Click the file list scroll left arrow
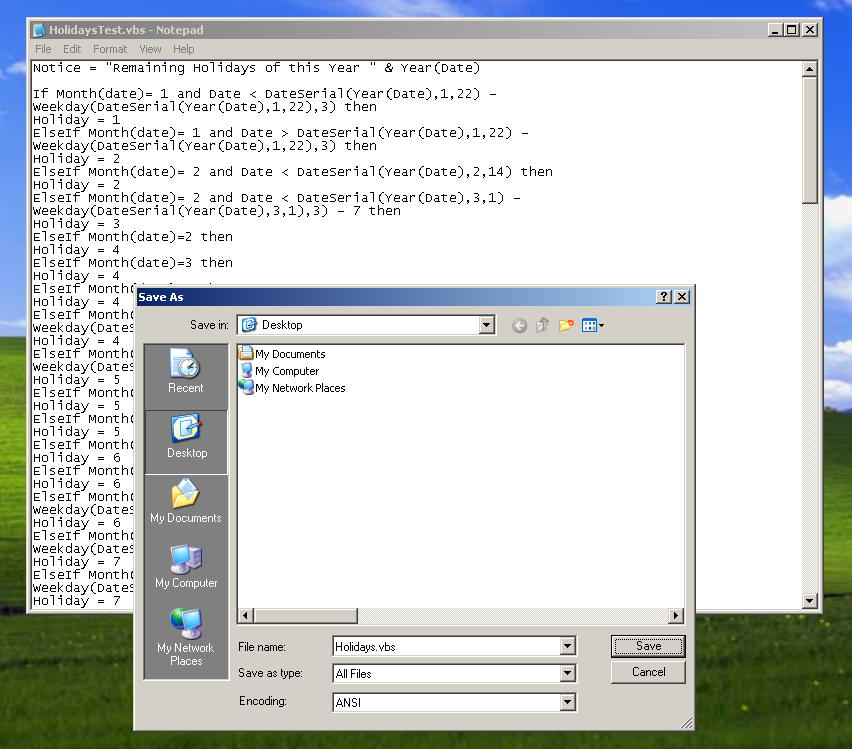Image resolution: width=852 pixels, height=749 pixels. [x=245, y=615]
